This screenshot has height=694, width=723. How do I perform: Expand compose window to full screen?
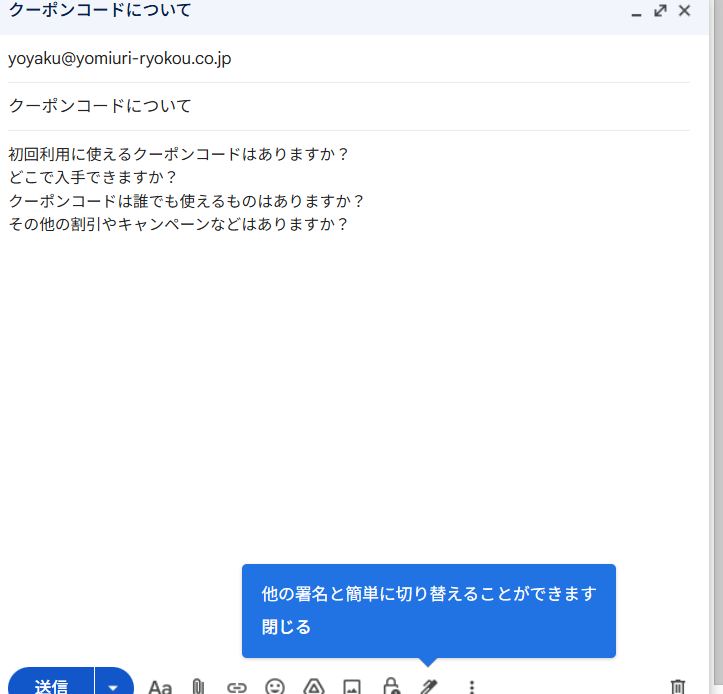coord(660,11)
